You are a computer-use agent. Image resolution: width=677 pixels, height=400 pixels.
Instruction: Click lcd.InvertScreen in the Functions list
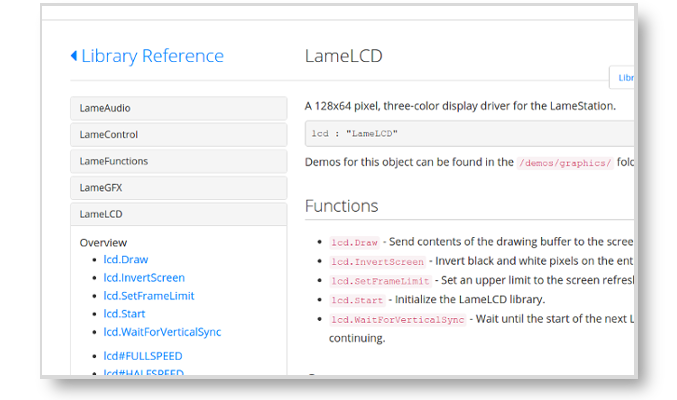point(378,262)
